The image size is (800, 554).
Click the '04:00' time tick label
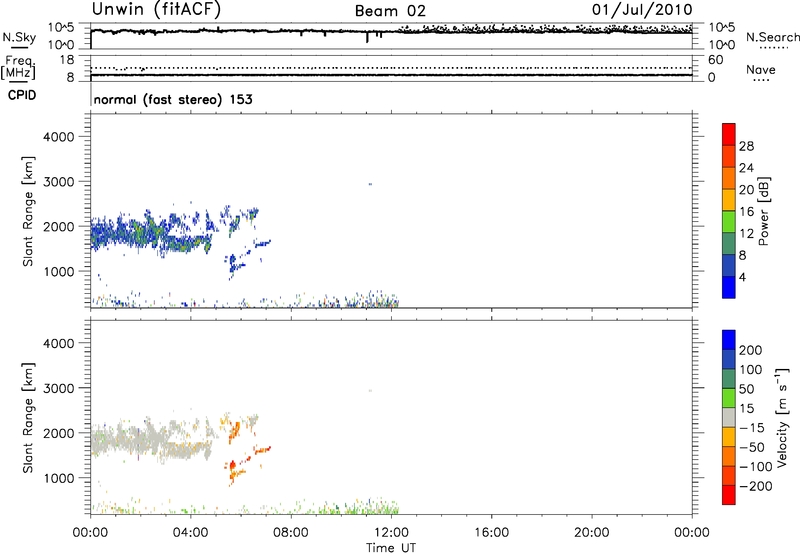tap(191, 533)
